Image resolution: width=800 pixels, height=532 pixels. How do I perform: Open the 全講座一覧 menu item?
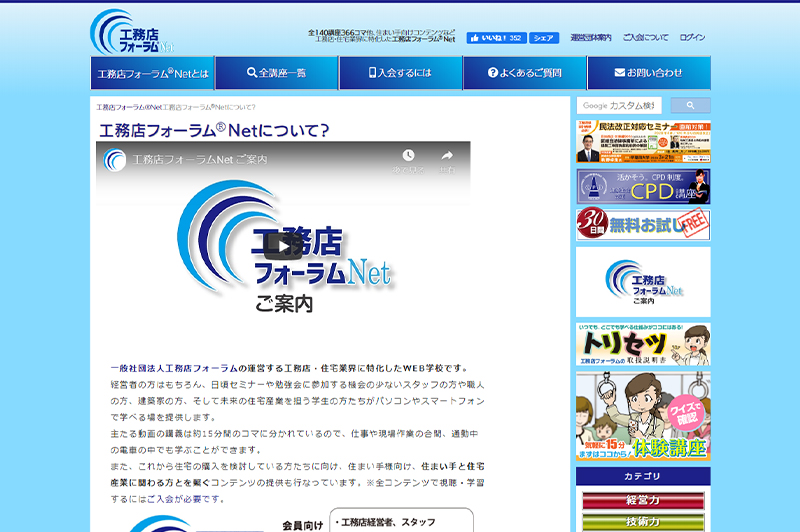click(277, 73)
